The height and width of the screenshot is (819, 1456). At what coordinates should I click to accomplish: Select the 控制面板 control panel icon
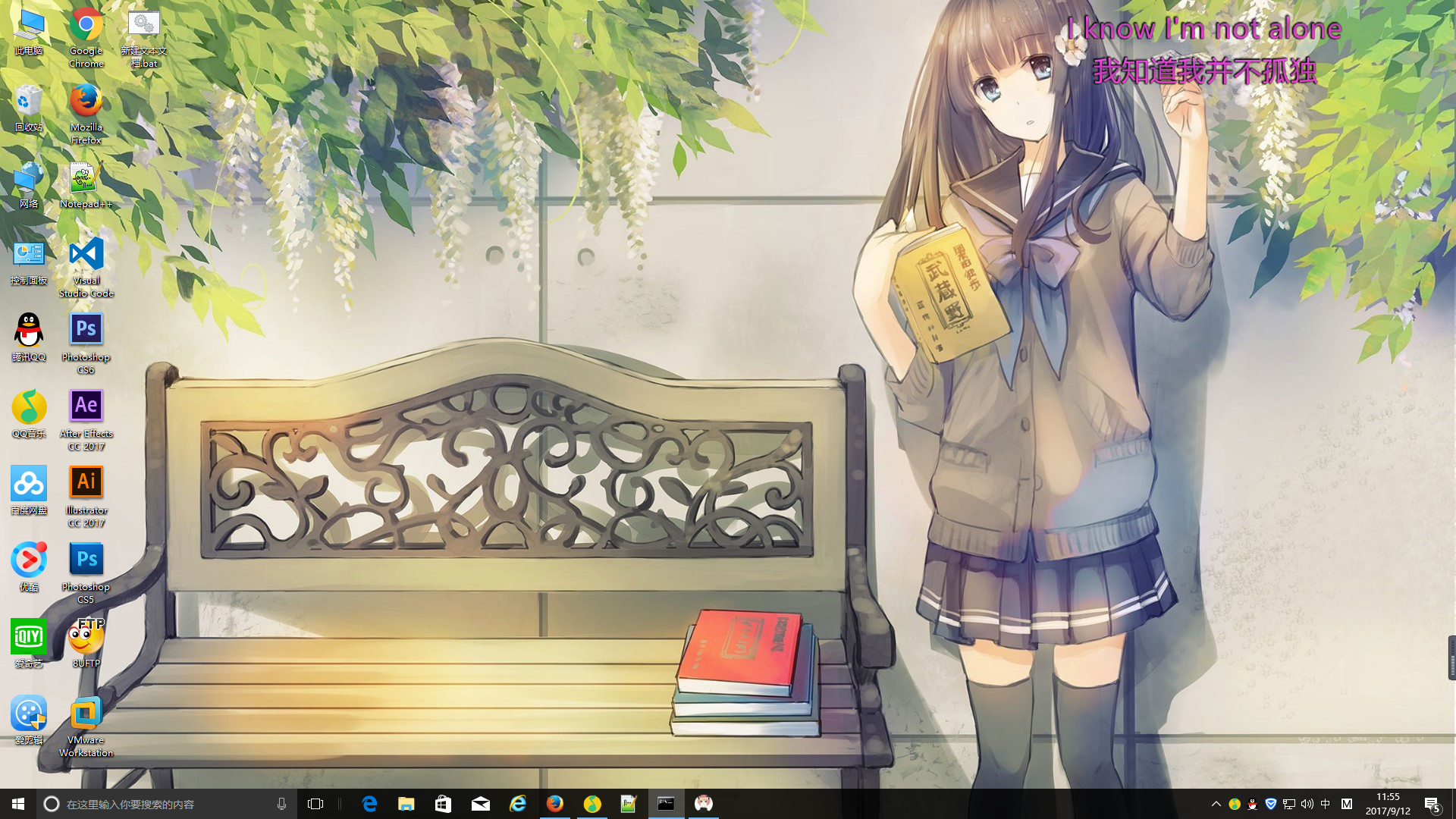[x=29, y=262]
